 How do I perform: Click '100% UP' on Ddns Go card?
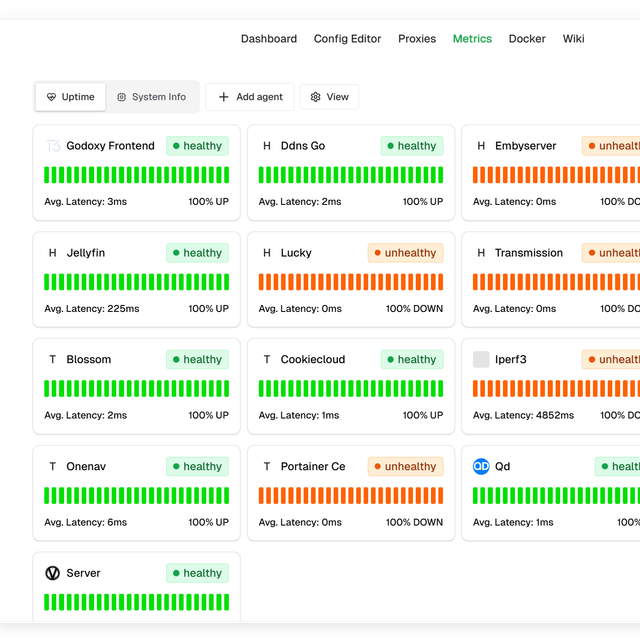[x=423, y=202]
